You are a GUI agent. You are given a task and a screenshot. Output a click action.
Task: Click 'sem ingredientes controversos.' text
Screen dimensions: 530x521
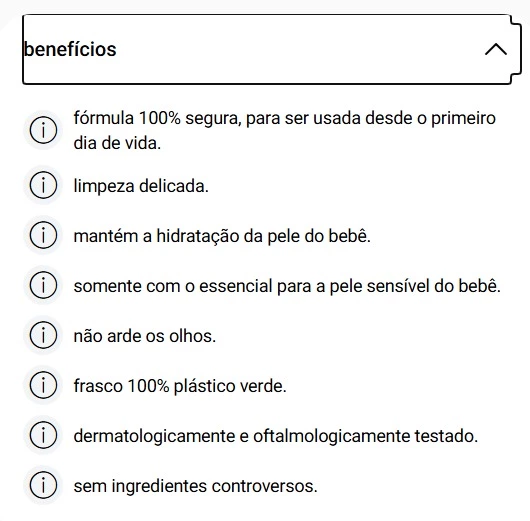(196, 486)
